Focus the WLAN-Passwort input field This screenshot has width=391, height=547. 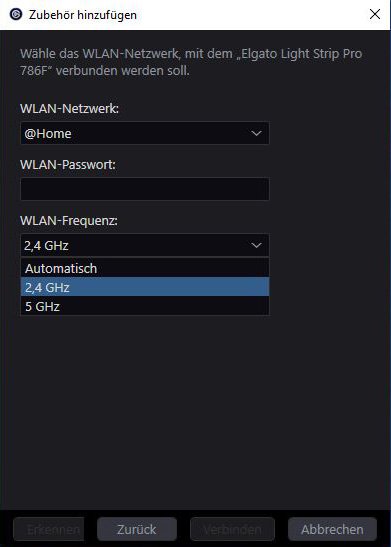pyautogui.click(x=145, y=189)
